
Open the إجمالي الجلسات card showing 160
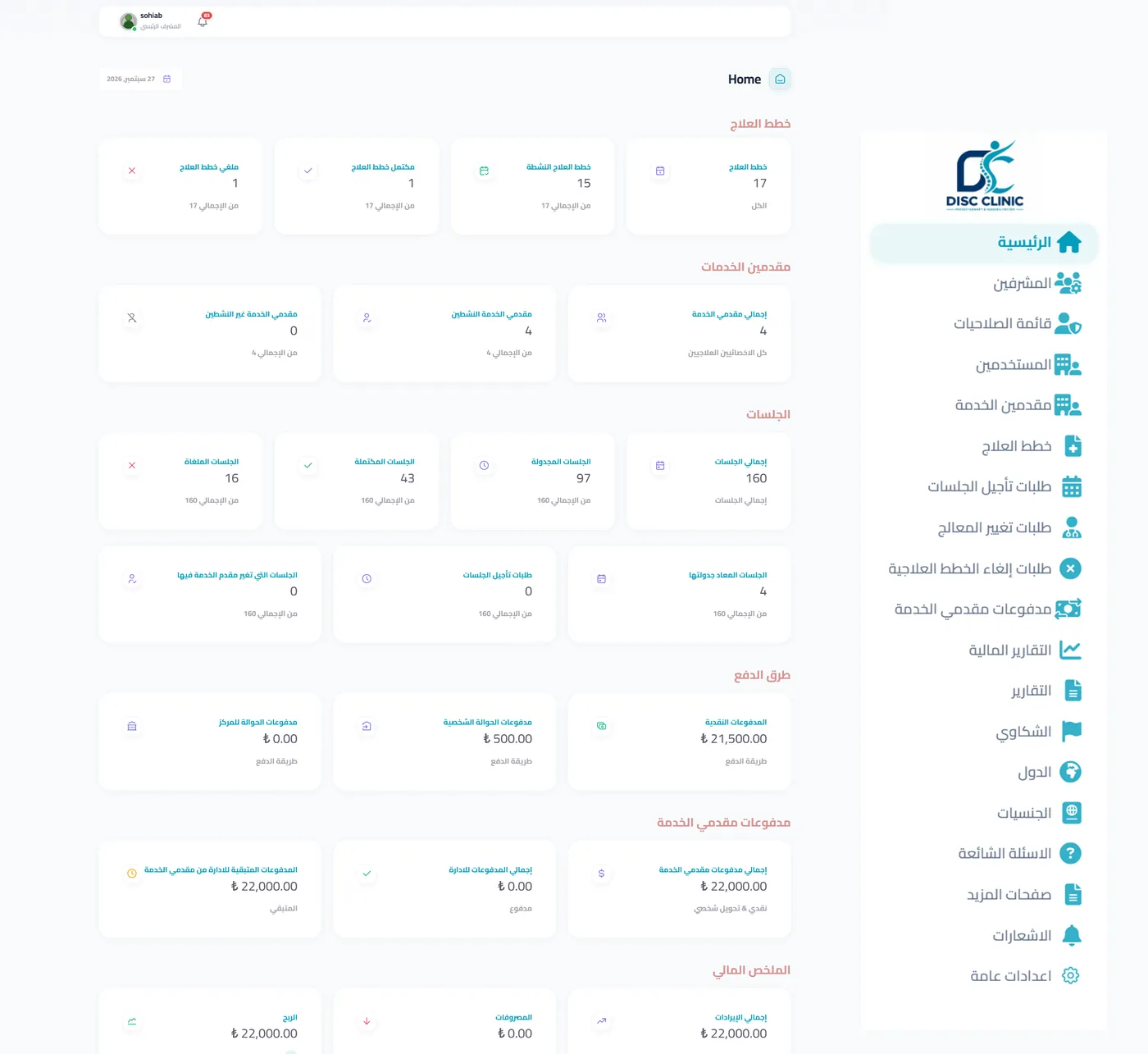coord(708,481)
